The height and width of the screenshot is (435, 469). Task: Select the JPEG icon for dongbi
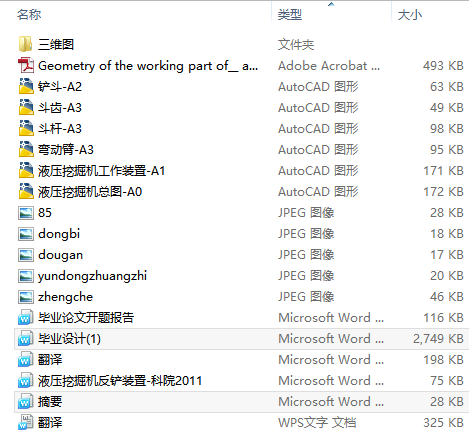pyautogui.click(x=26, y=234)
